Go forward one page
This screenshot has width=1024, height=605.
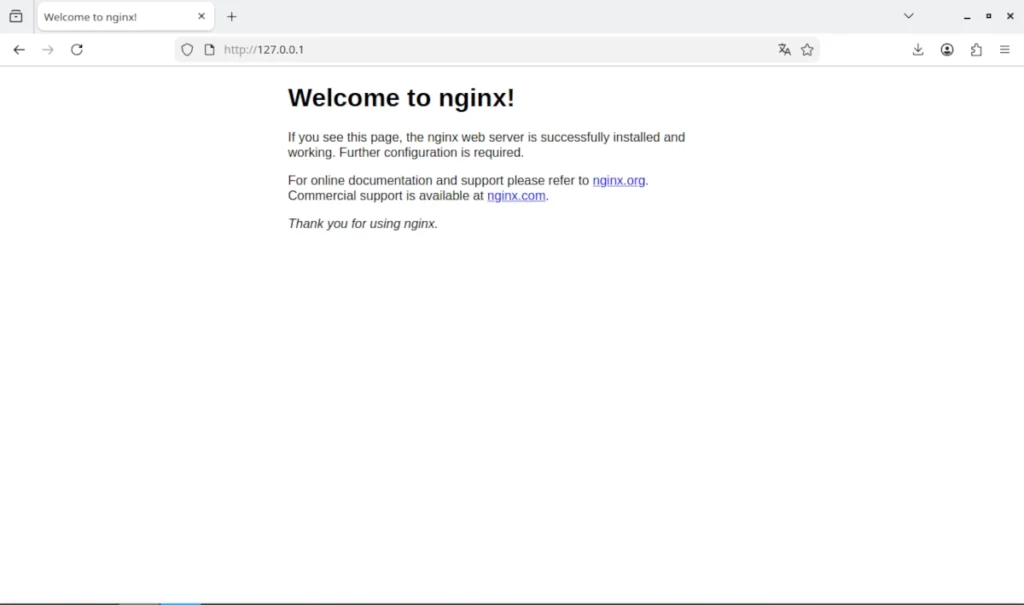click(48, 50)
